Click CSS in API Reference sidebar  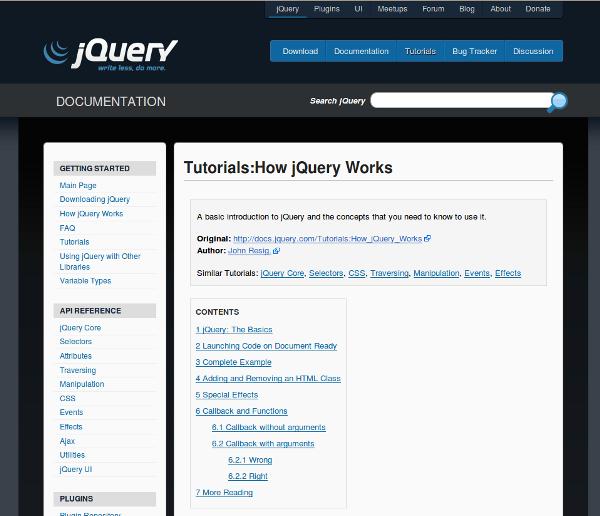tap(67, 398)
